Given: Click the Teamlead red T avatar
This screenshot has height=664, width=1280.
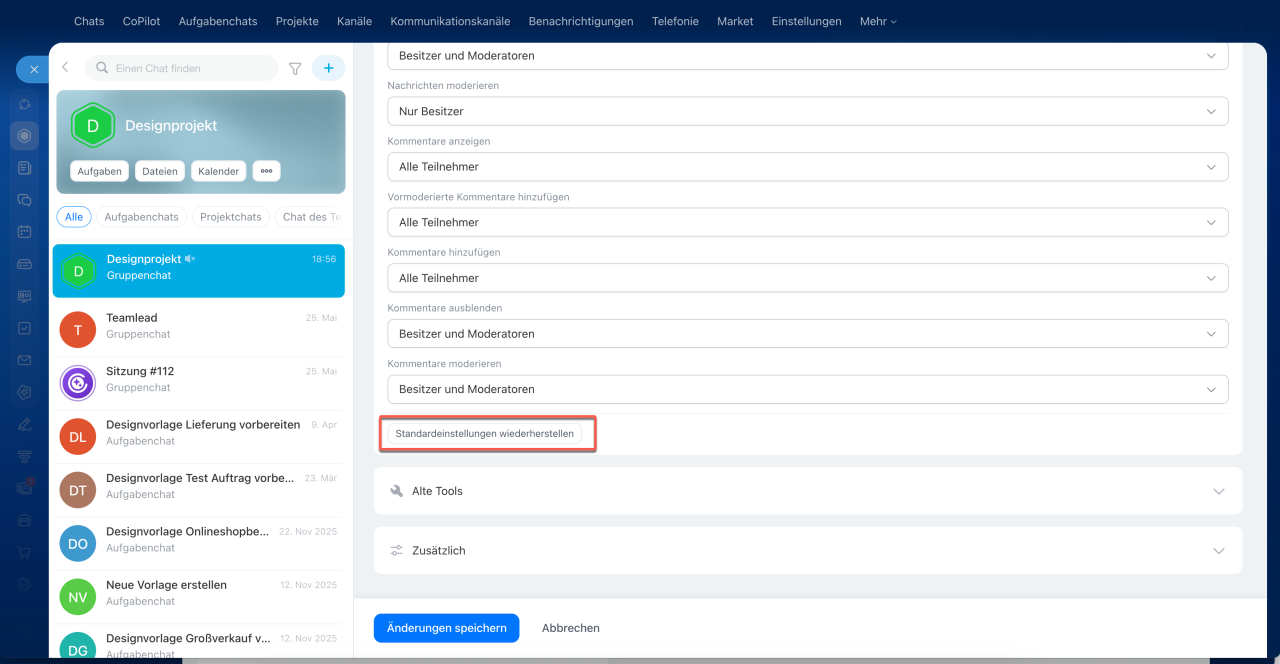Looking at the screenshot, I should tap(78, 330).
